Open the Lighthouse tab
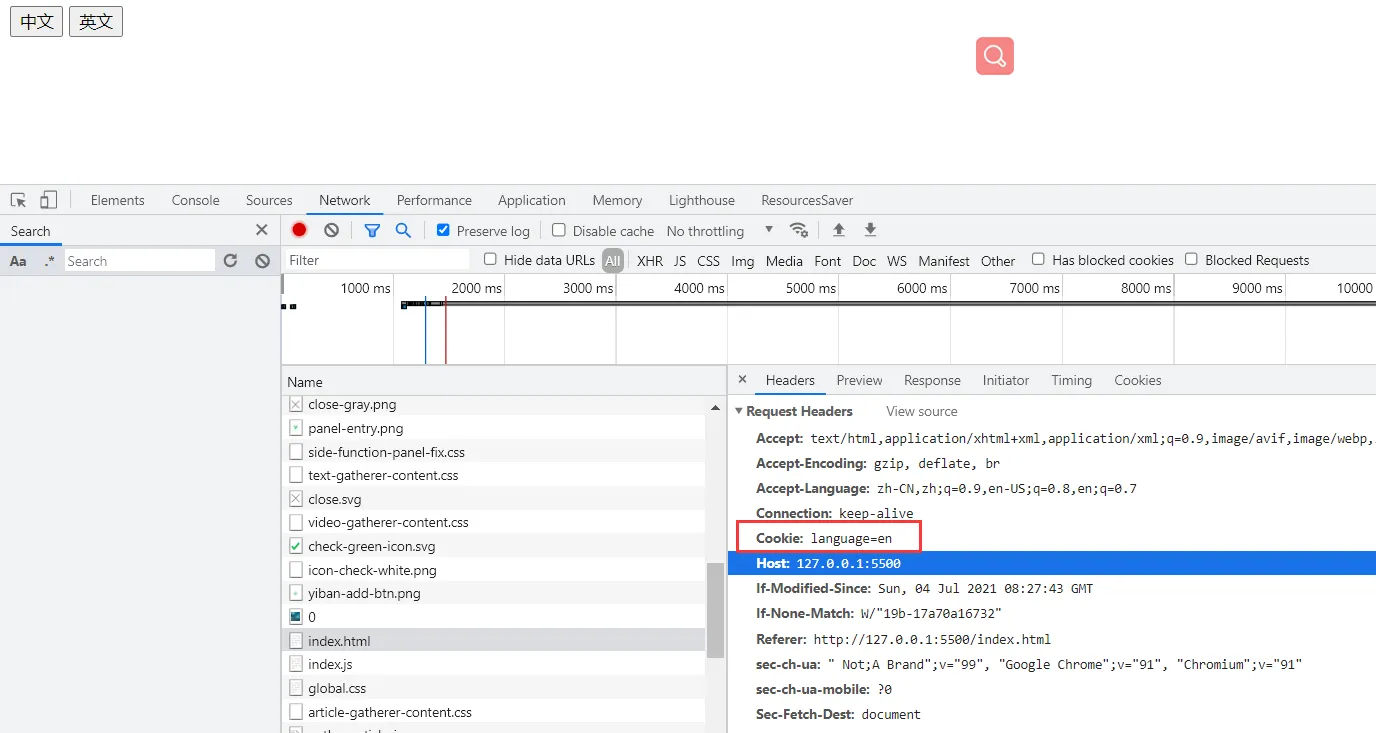The image size is (1376, 733). [x=702, y=200]
